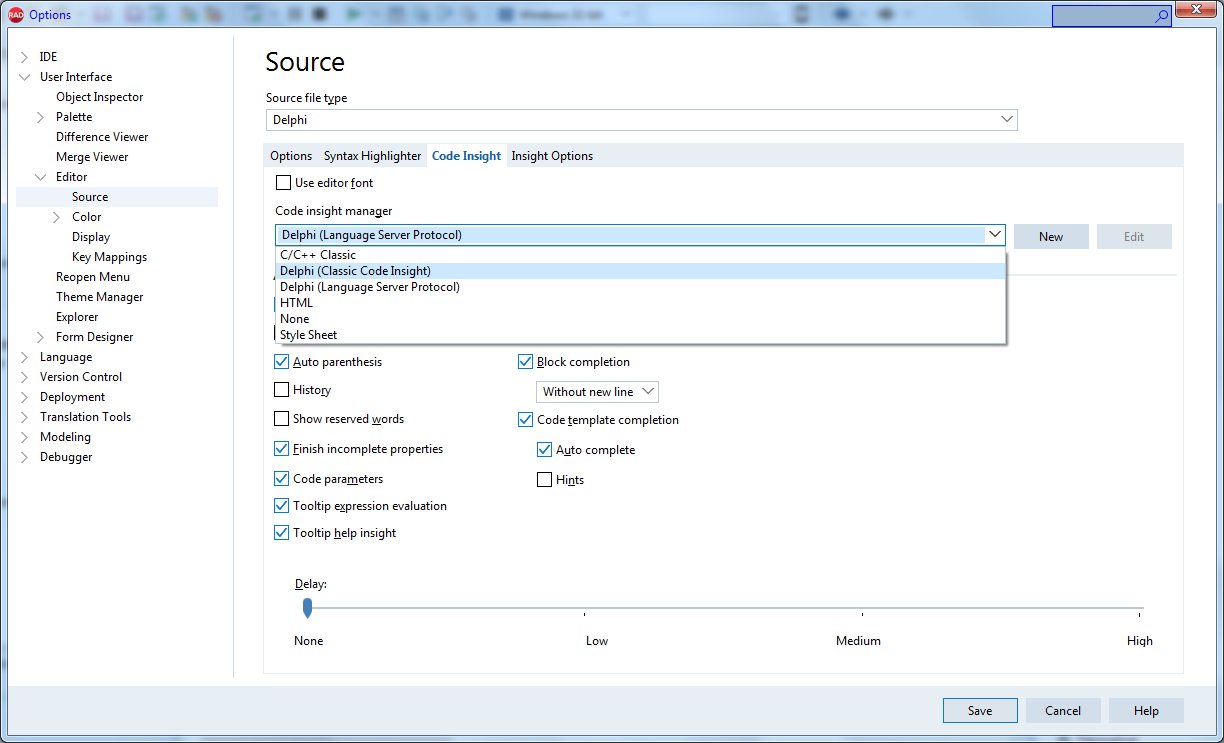Toggle Finish incomplete properties

(x=282, y=449)
